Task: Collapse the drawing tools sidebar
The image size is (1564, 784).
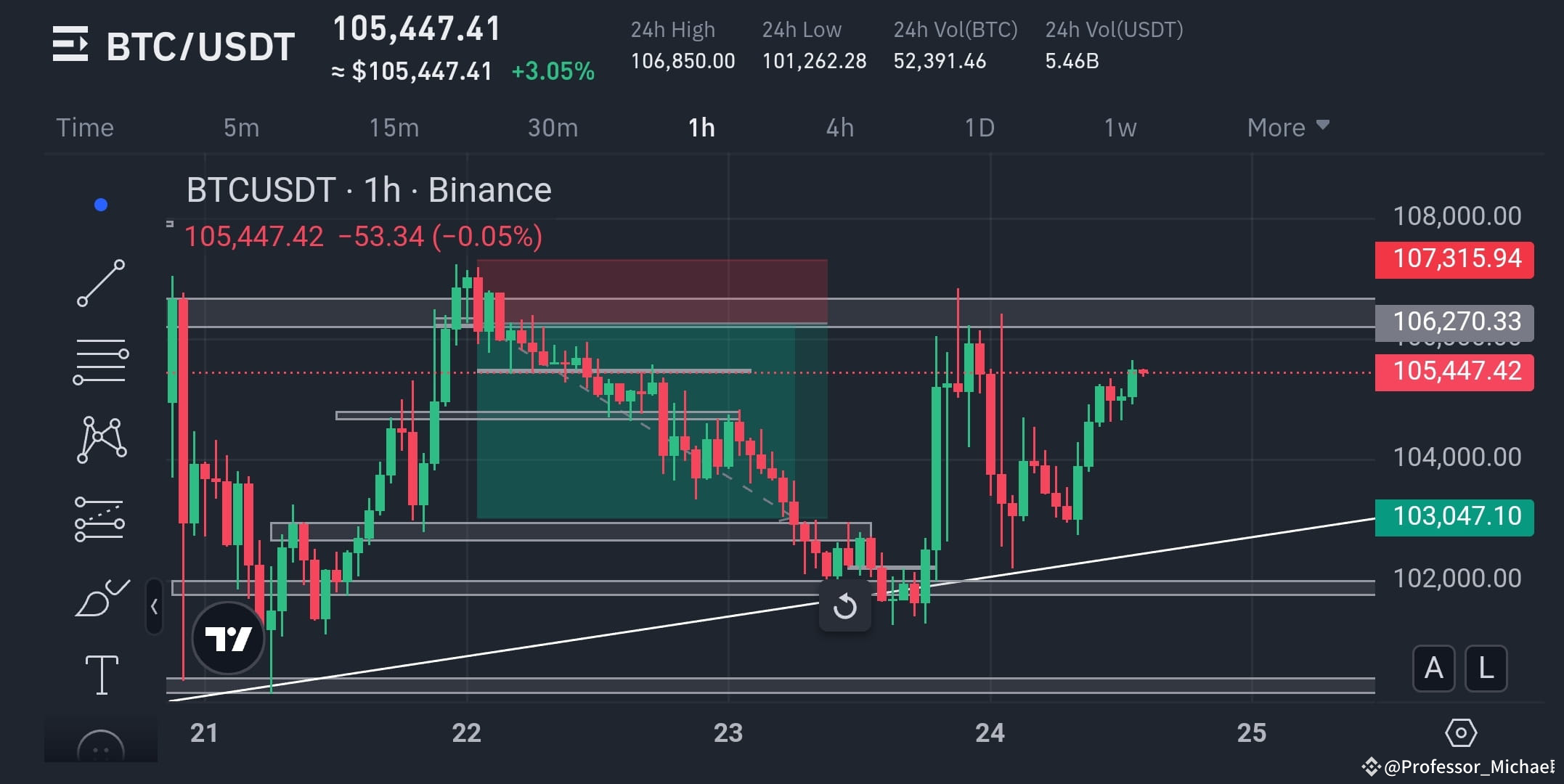Action: pyautogui.click(x=154, y=607)
